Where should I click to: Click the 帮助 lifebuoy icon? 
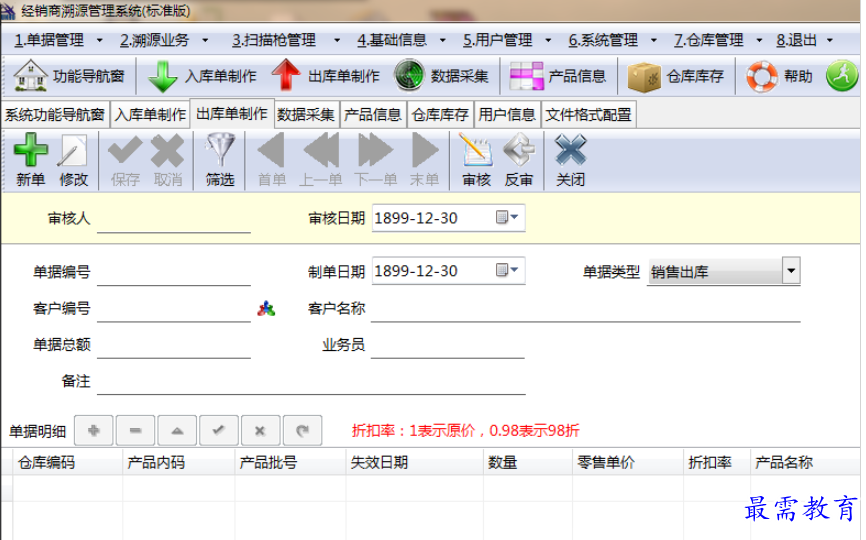click(x=762, y=76)
